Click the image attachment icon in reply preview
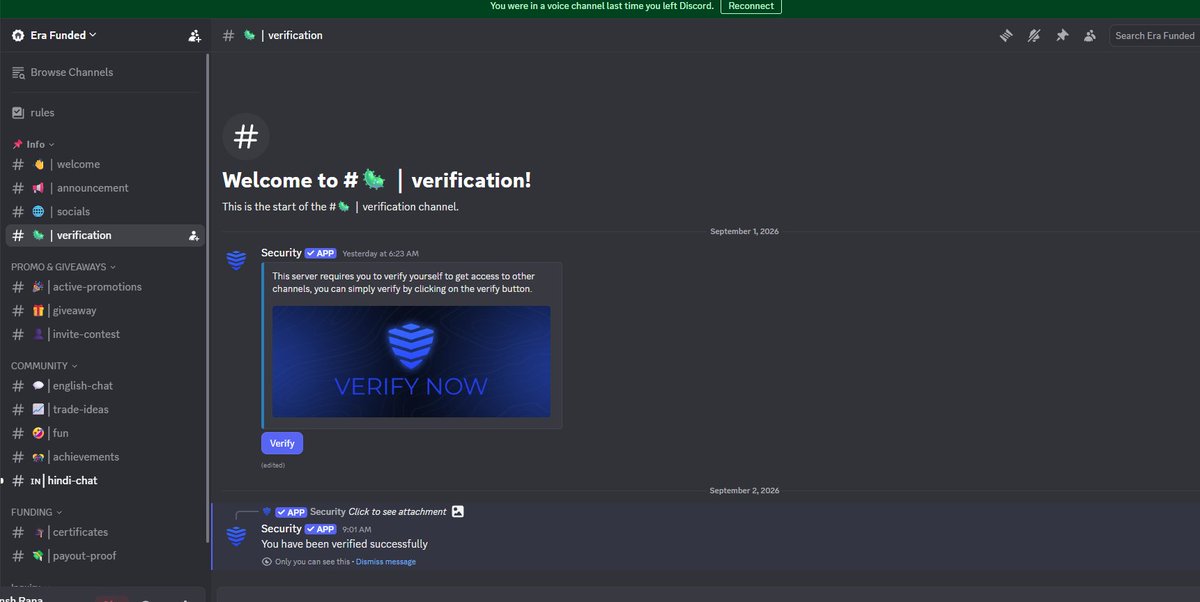This screenshot has width=1200, height=602. (x=458, y=511)
